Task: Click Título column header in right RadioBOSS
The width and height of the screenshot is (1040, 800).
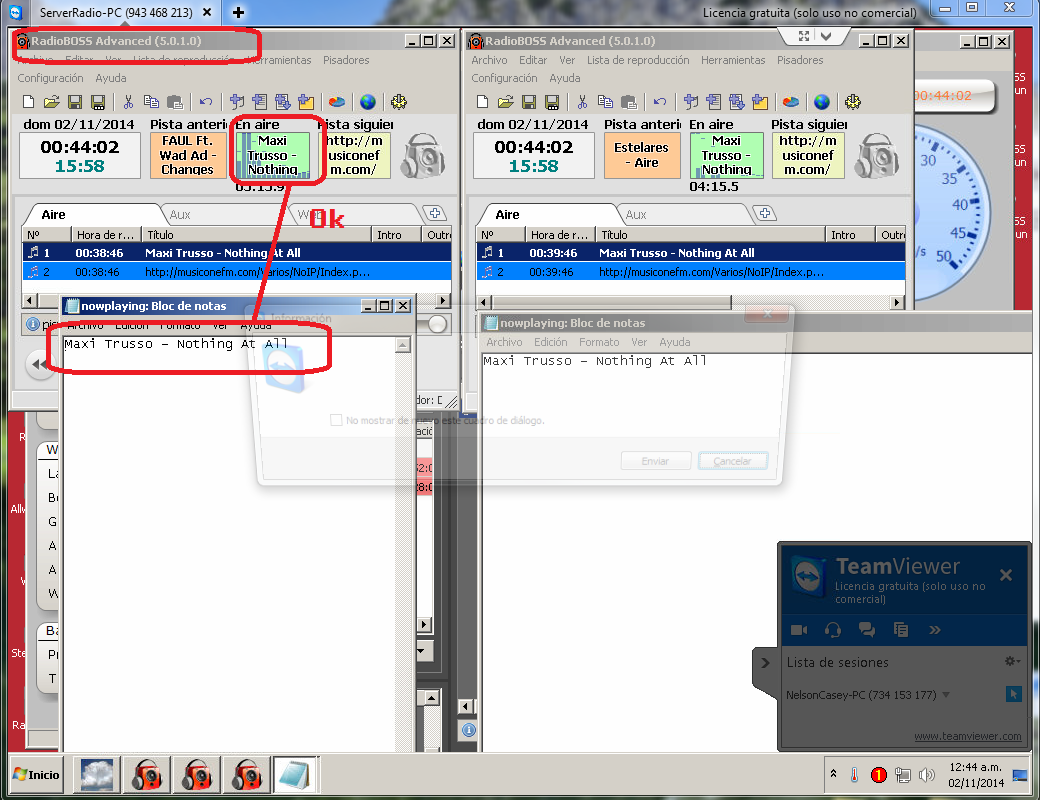Action: point(710,234)
